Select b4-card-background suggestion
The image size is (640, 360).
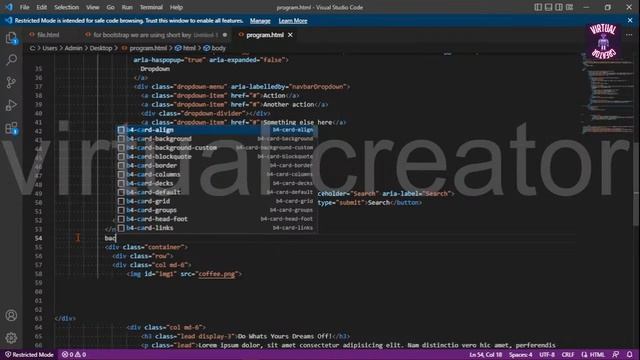[216, 139]
